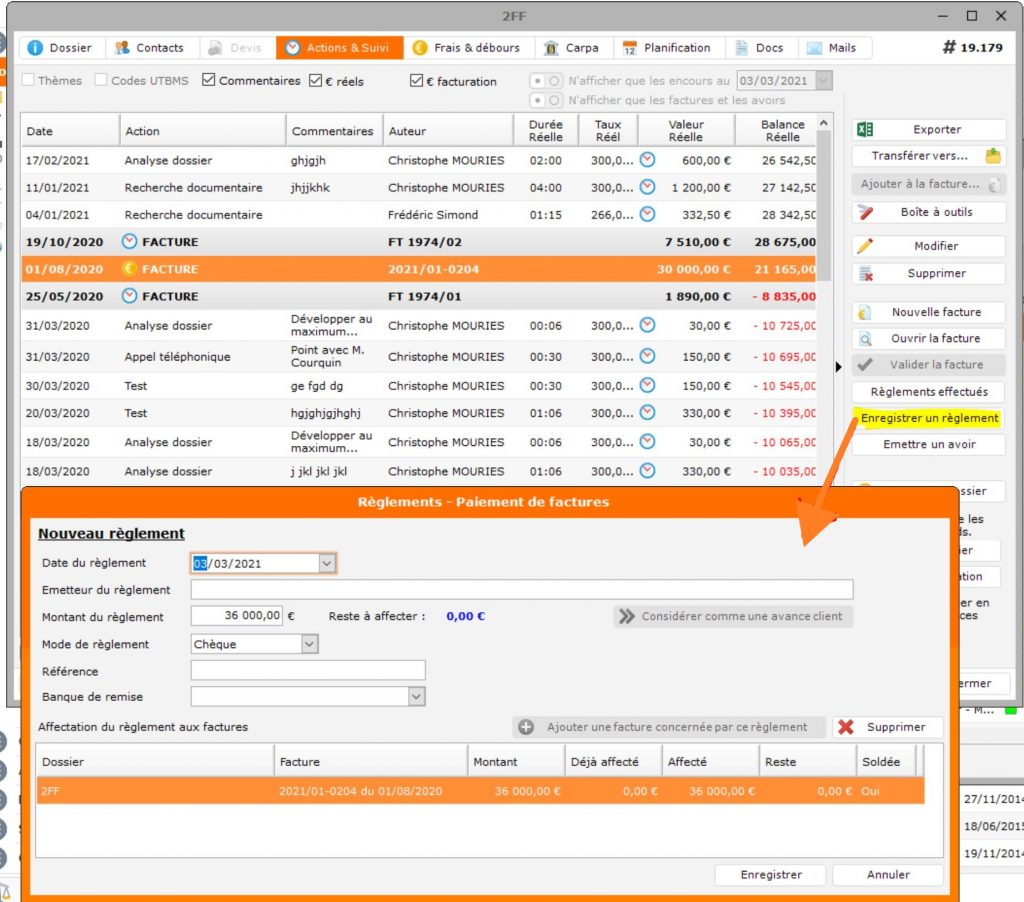Screen dimensions: 1024x902
Task: Uncheck the Commentaires checkbox
Action: point(209,81)
